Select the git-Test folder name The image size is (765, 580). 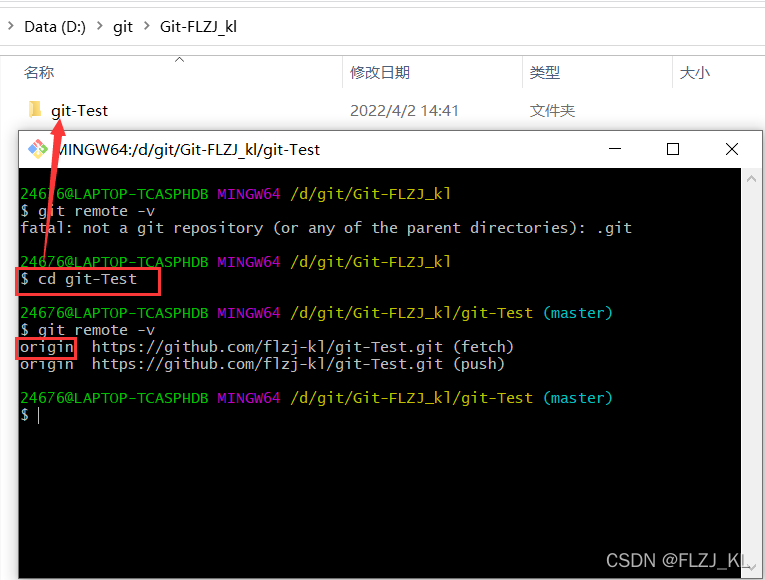pos(79,111)
